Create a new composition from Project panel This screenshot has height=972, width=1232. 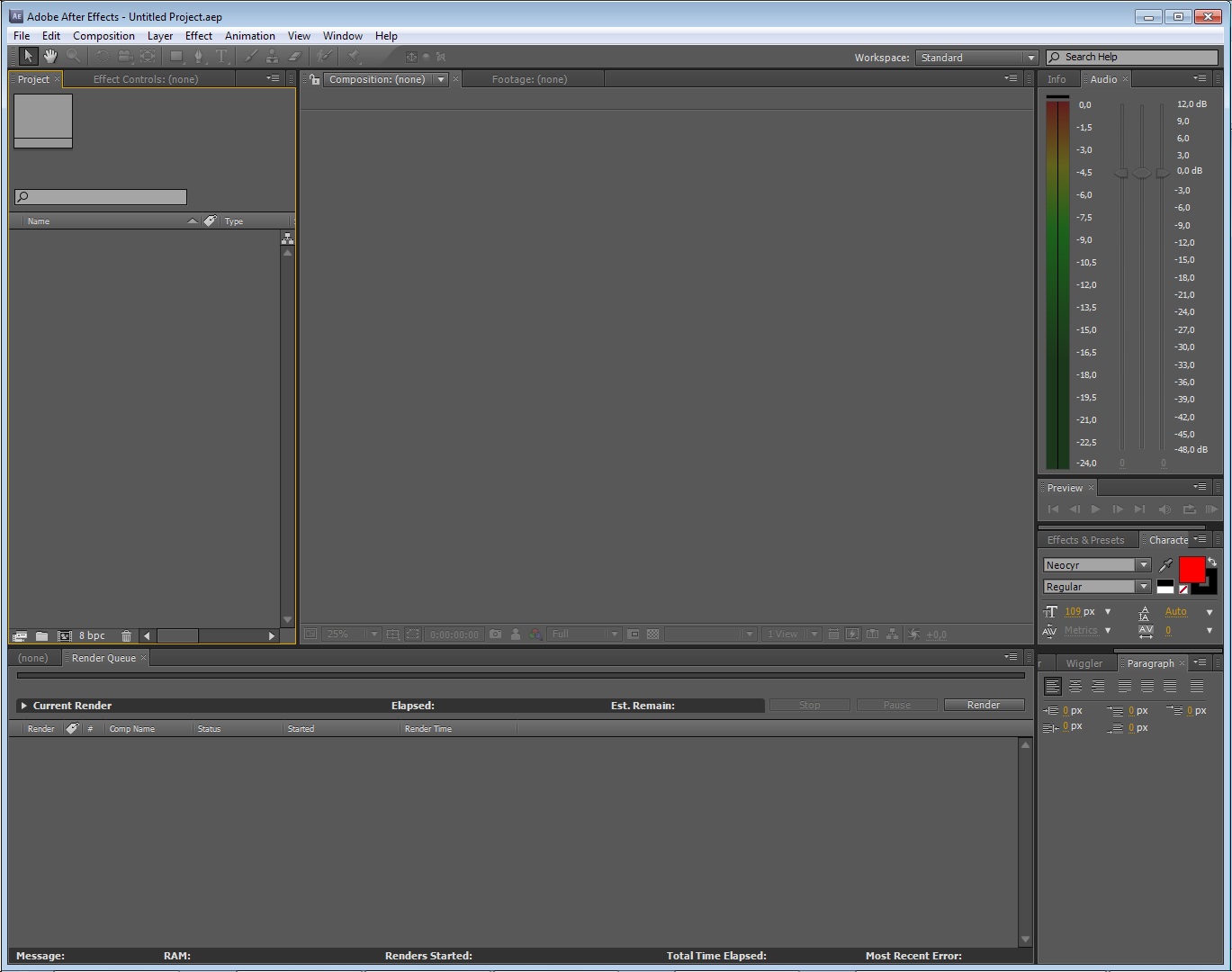pyautogui.click(x=65, y=635)
